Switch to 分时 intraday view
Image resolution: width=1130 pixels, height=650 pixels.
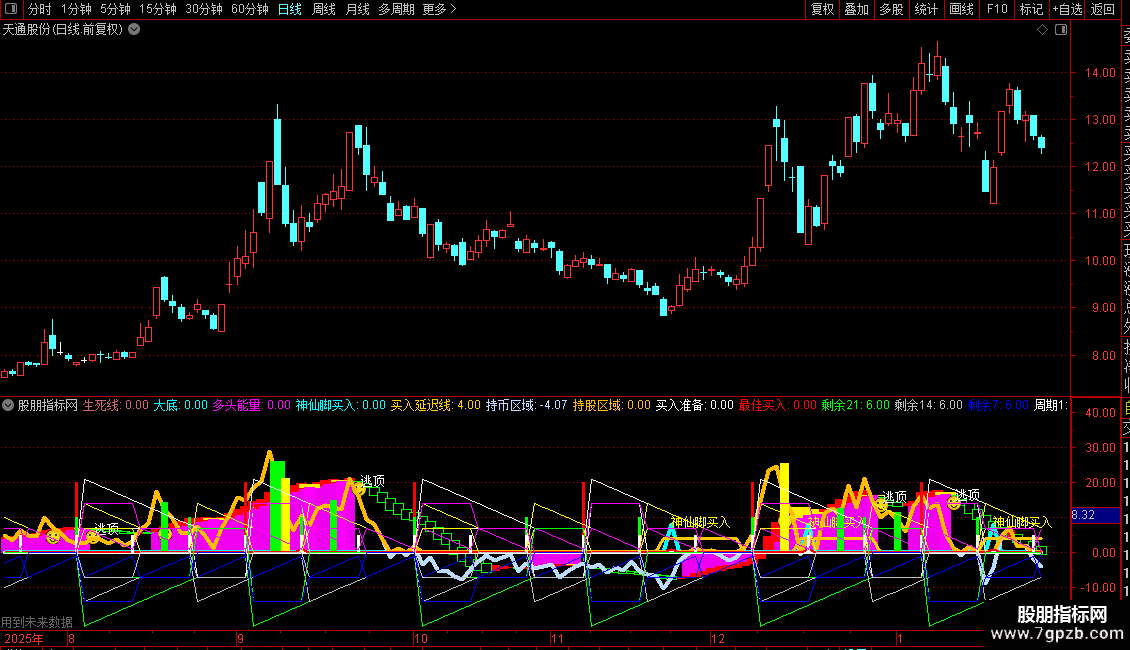click(40, 9)
